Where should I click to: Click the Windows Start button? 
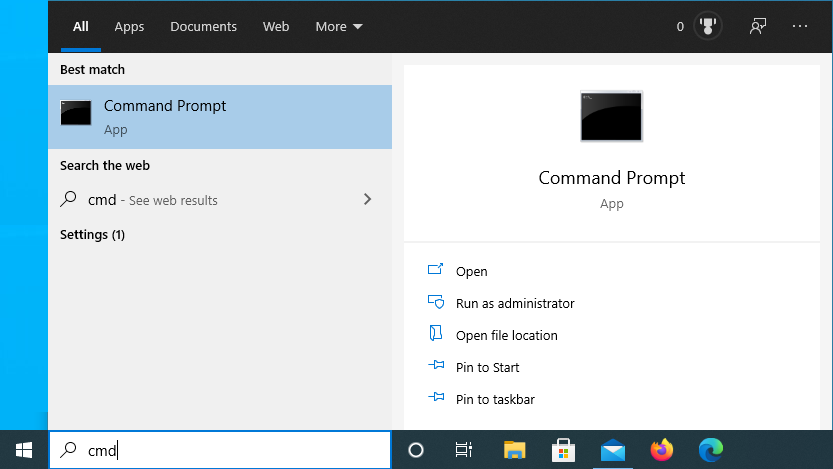point(24,450)
